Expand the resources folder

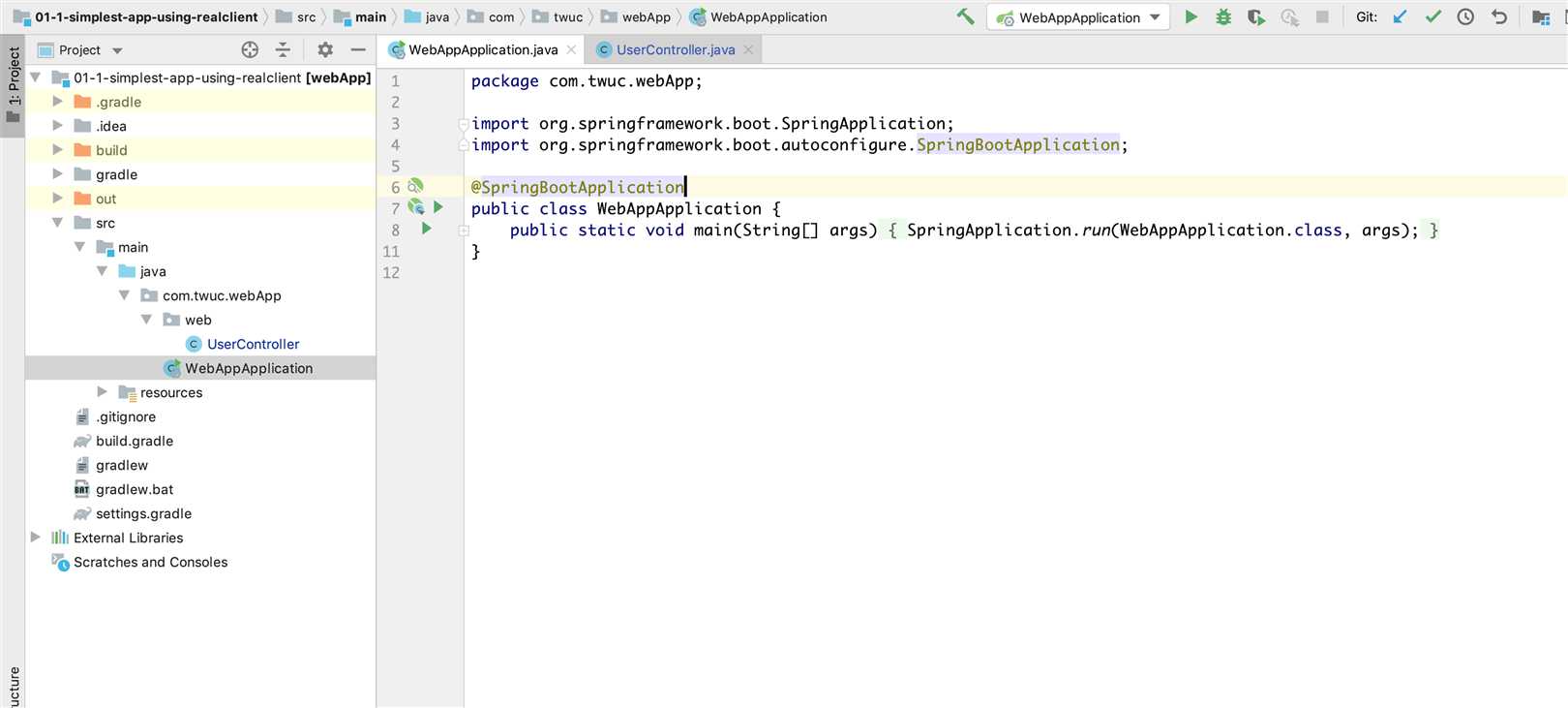102,391
